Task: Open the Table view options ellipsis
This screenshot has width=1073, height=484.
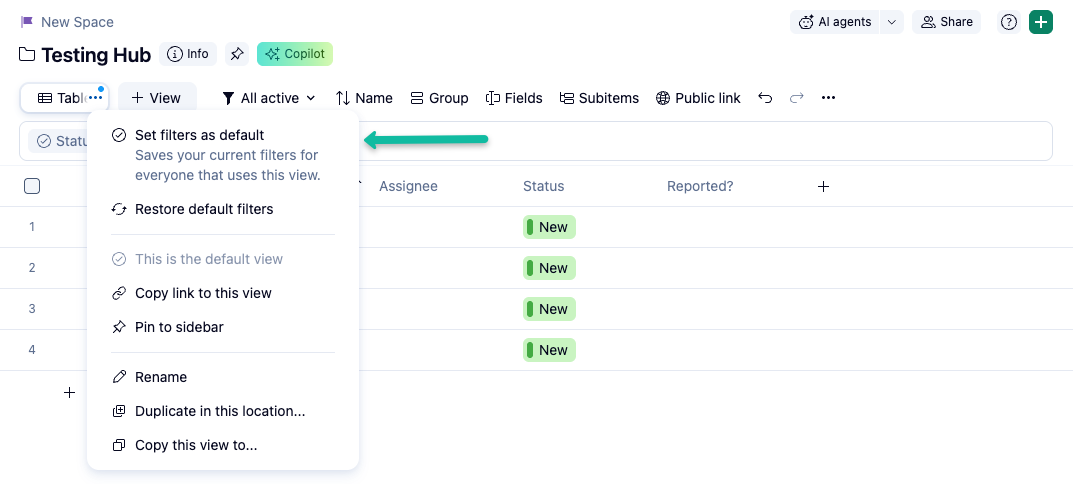Action: 96,98
